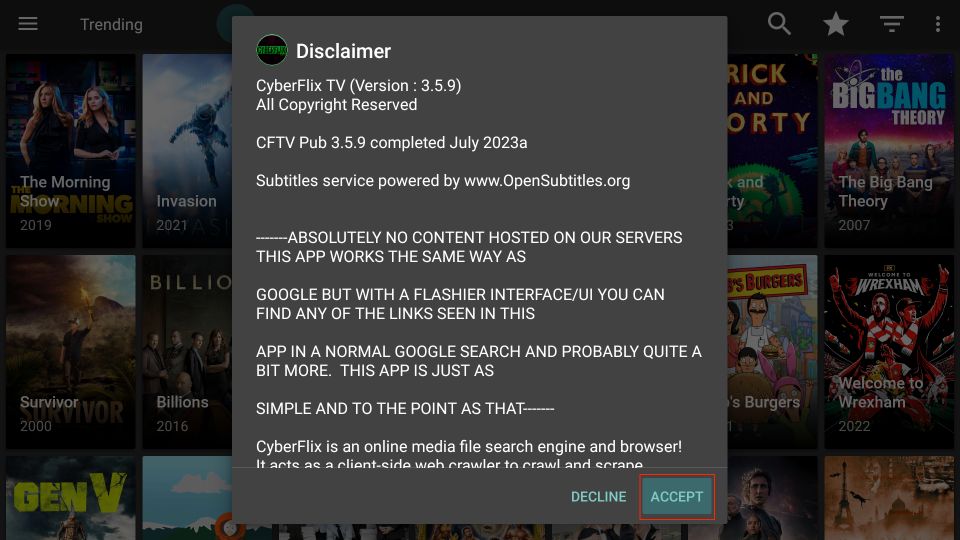
Task: Open the Rick and Morty poster
Action: (772, 151)
